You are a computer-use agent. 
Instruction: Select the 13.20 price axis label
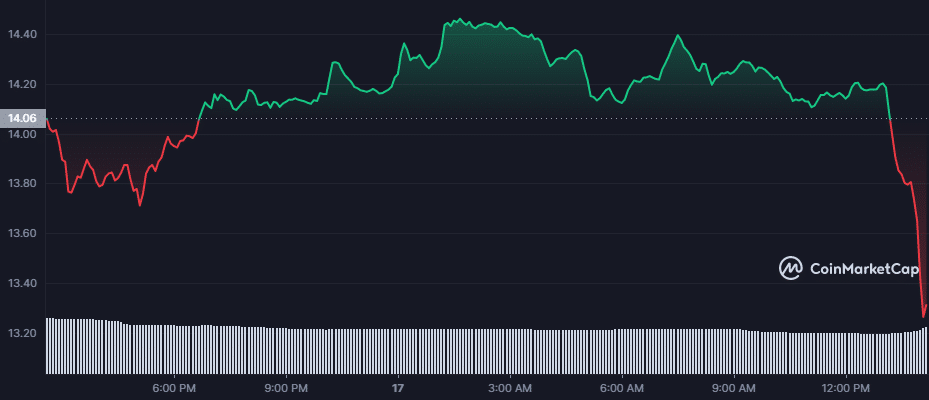pyautogui.click(x=22, y=333)
